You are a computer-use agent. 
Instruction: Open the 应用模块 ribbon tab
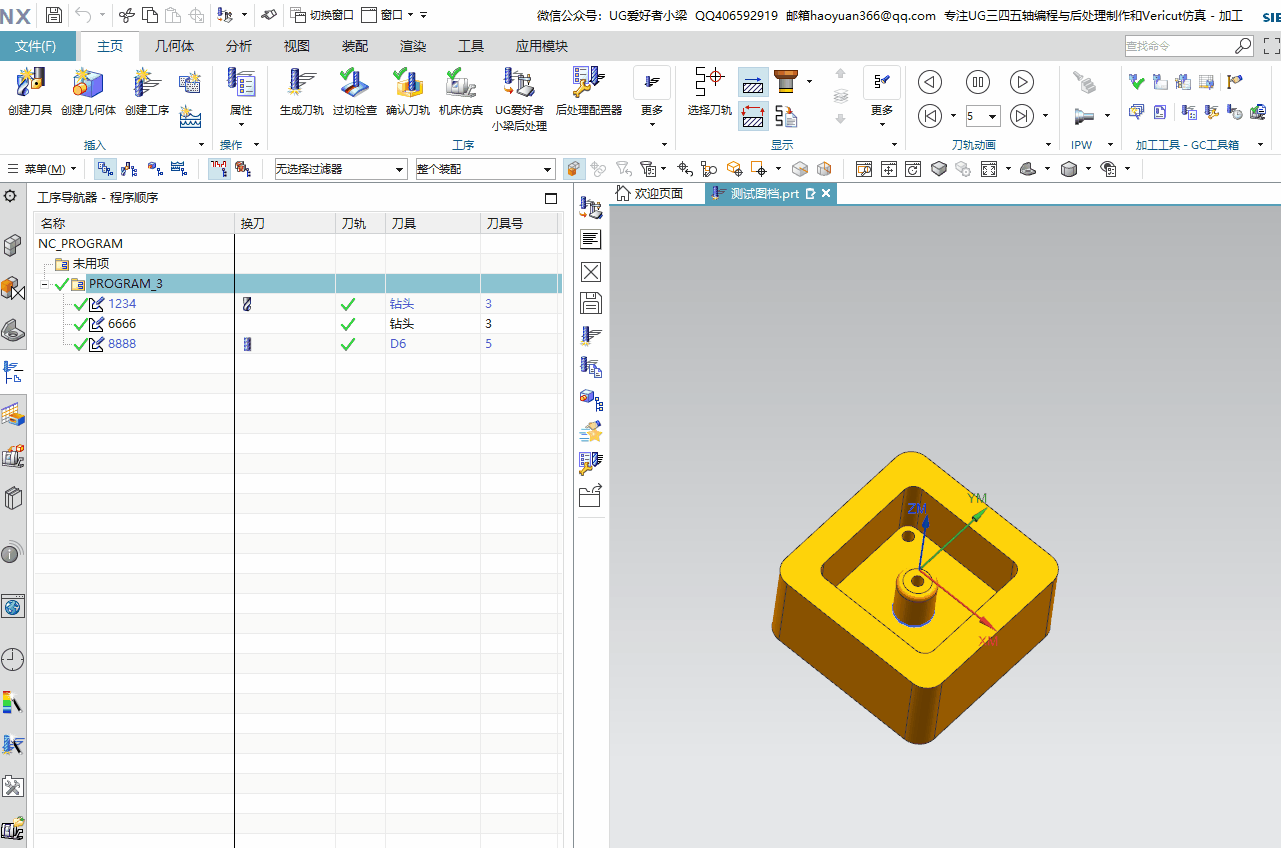541,46
